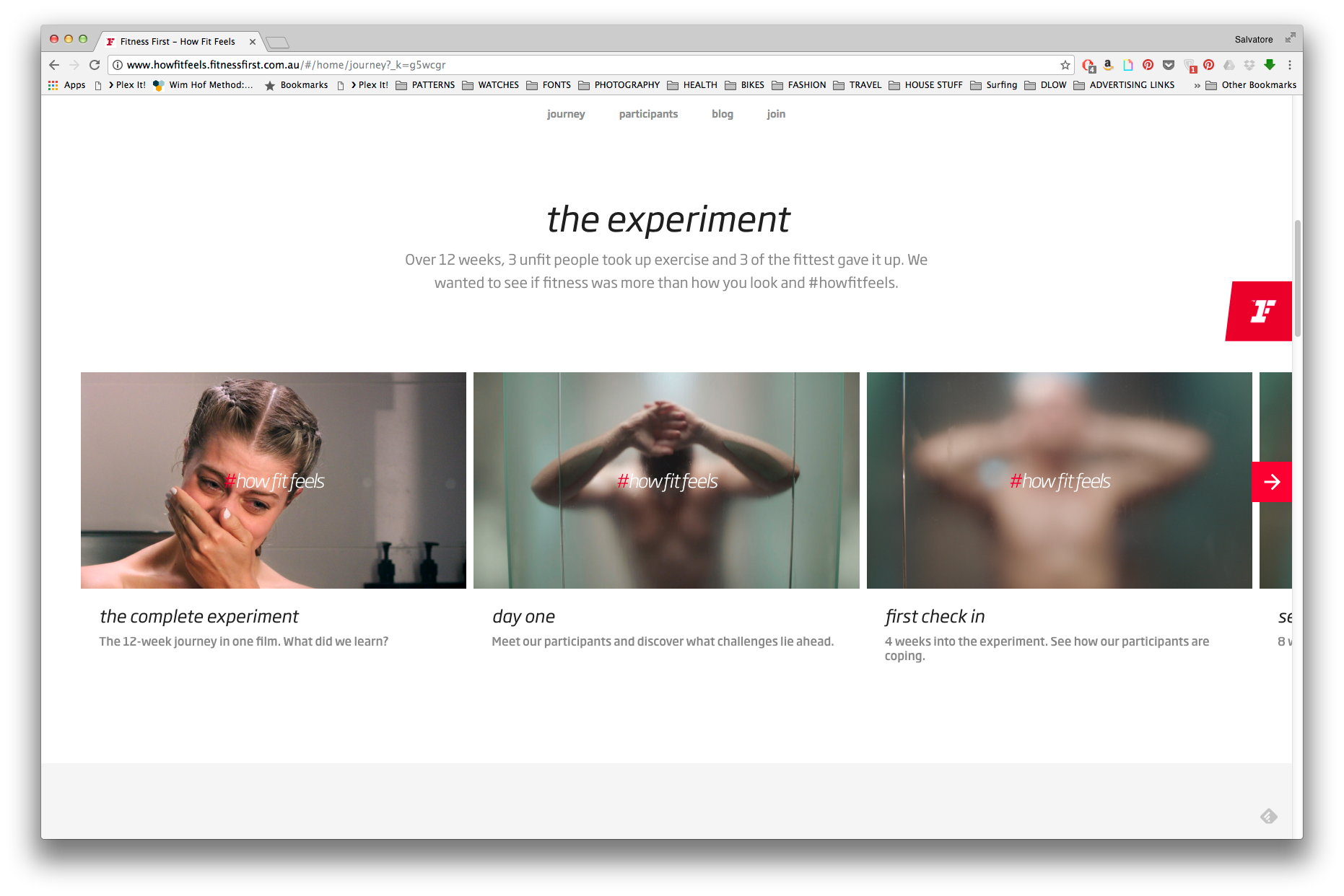Viewport: 1344px width, 896px height.
Task: Click the Dropbox extension icon
Action: point(1249,65)
